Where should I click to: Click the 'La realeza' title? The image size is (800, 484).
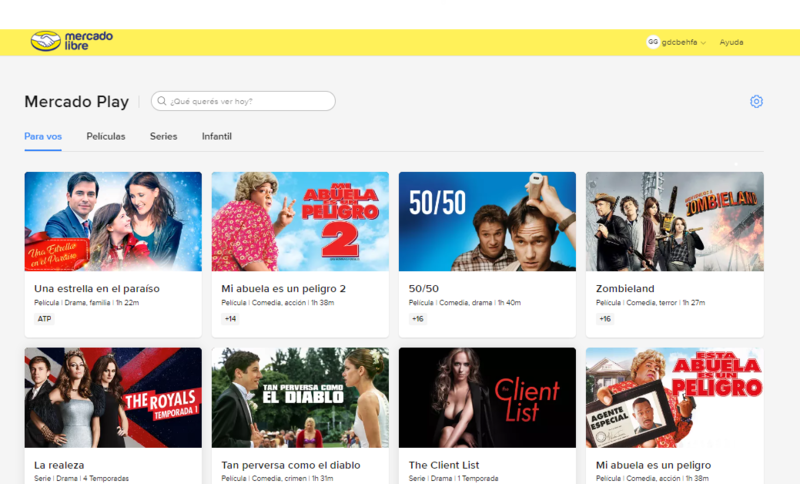tap(59, 465)
